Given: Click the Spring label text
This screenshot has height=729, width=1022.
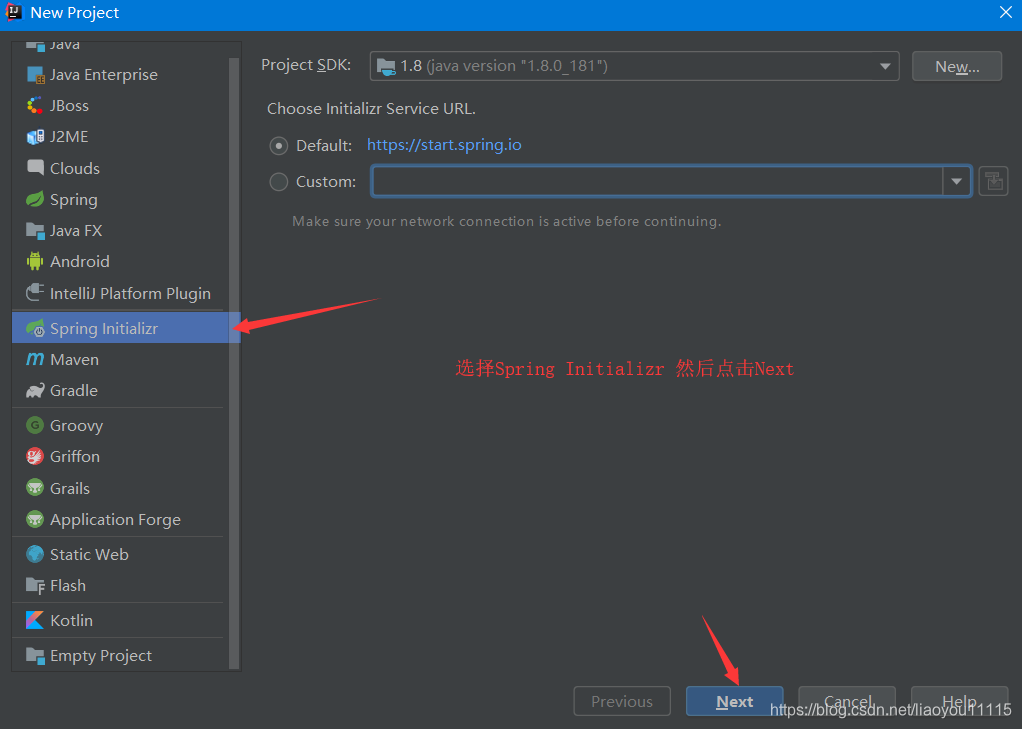Looking at the screenshot, I should (74, 200).
